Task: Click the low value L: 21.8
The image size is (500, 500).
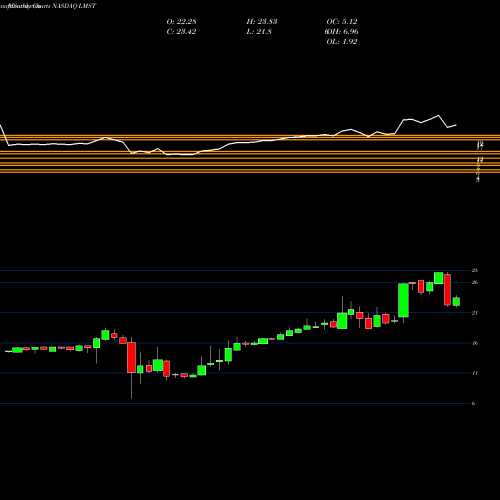Action: (259, 32)
